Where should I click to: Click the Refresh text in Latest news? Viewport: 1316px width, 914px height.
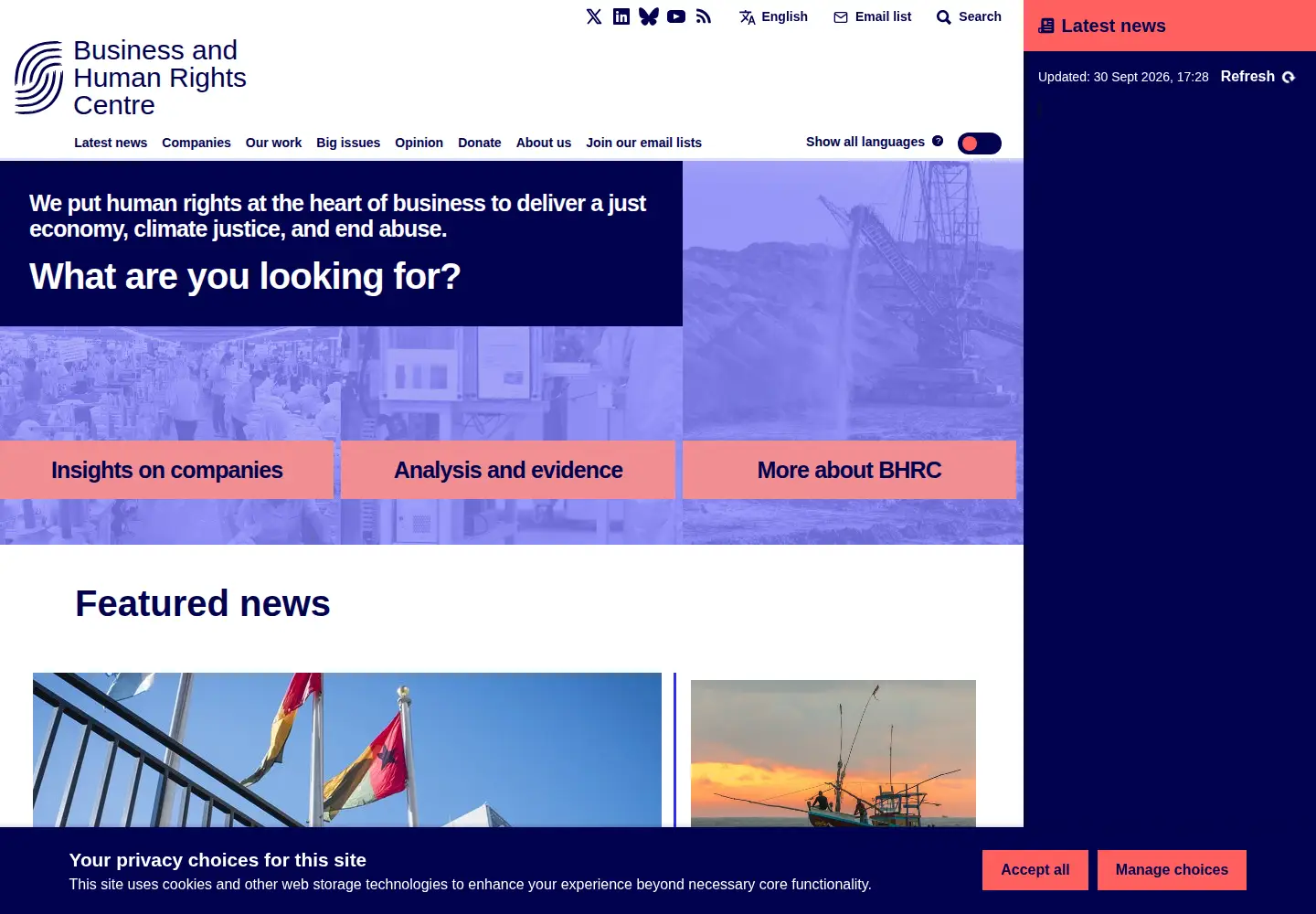click(x=1247, y=77)
